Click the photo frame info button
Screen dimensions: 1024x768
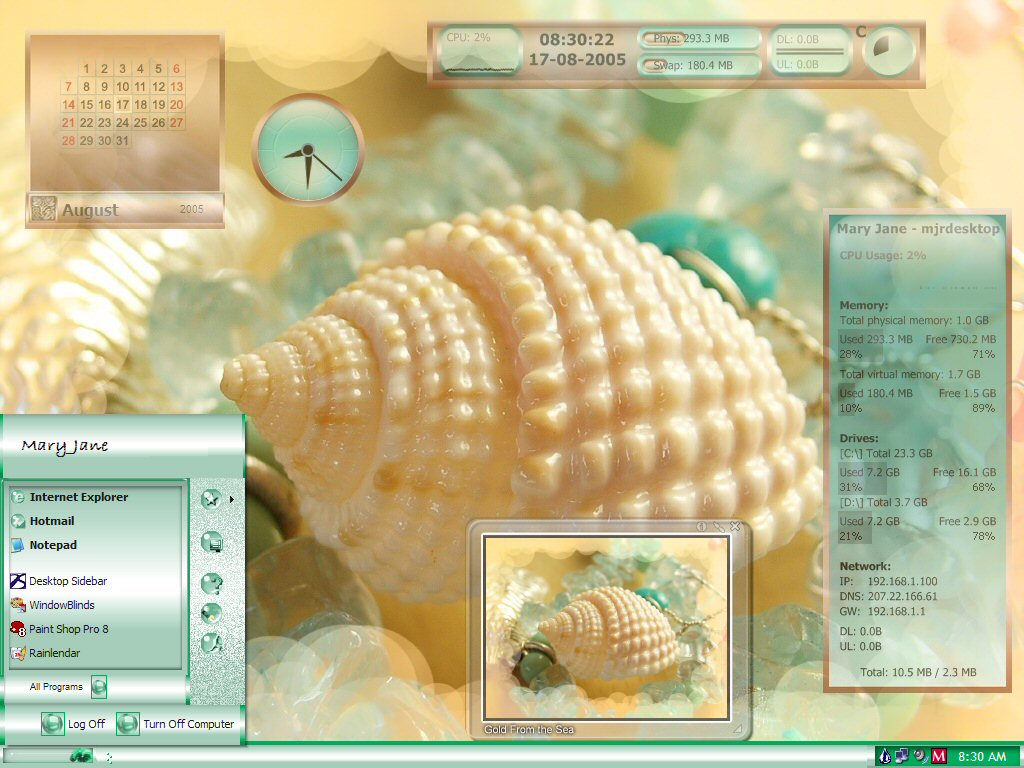pyautogui.click(x=702, y=526)
